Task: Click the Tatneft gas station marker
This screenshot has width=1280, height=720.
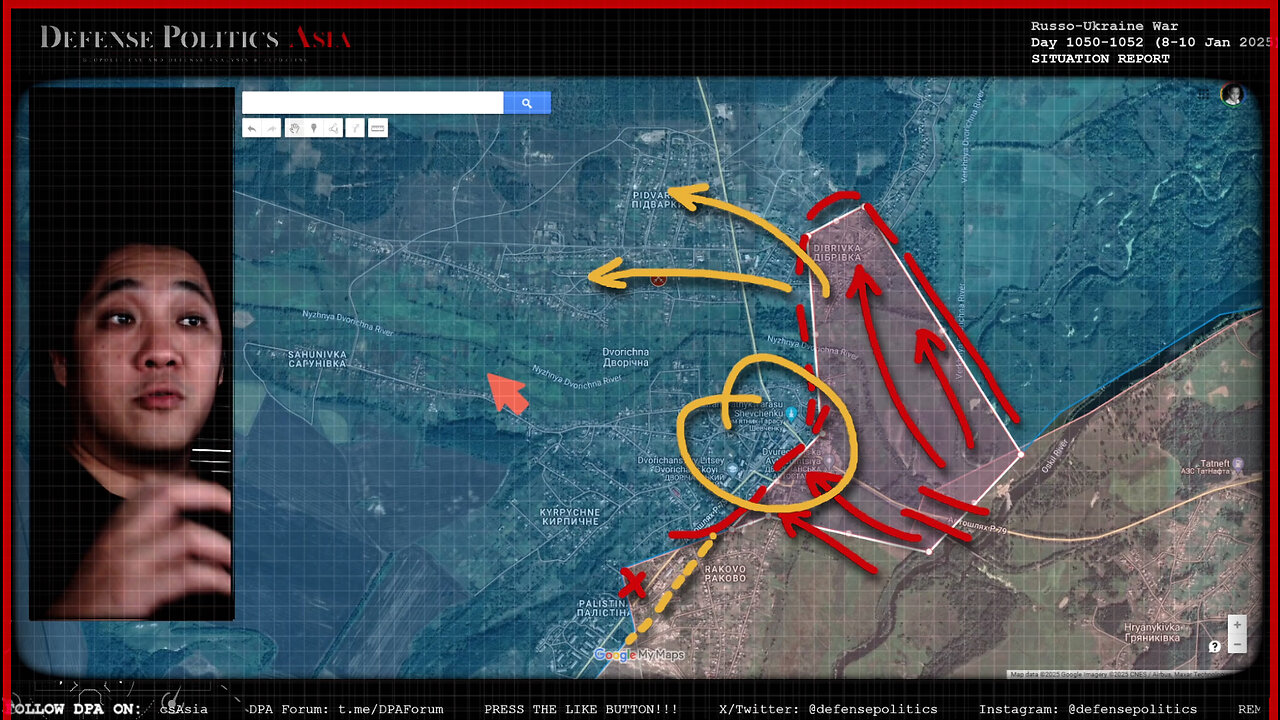Action: (1238, 465)
